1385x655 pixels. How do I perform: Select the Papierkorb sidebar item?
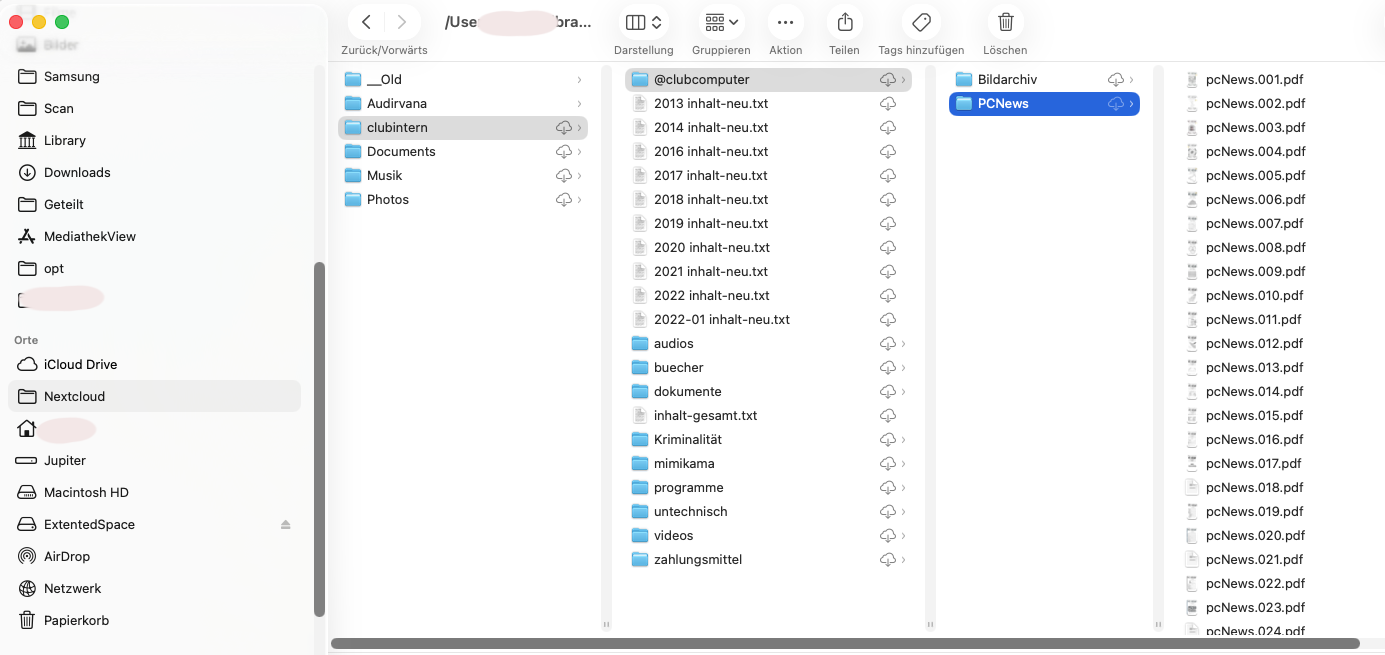pos(76,620)
